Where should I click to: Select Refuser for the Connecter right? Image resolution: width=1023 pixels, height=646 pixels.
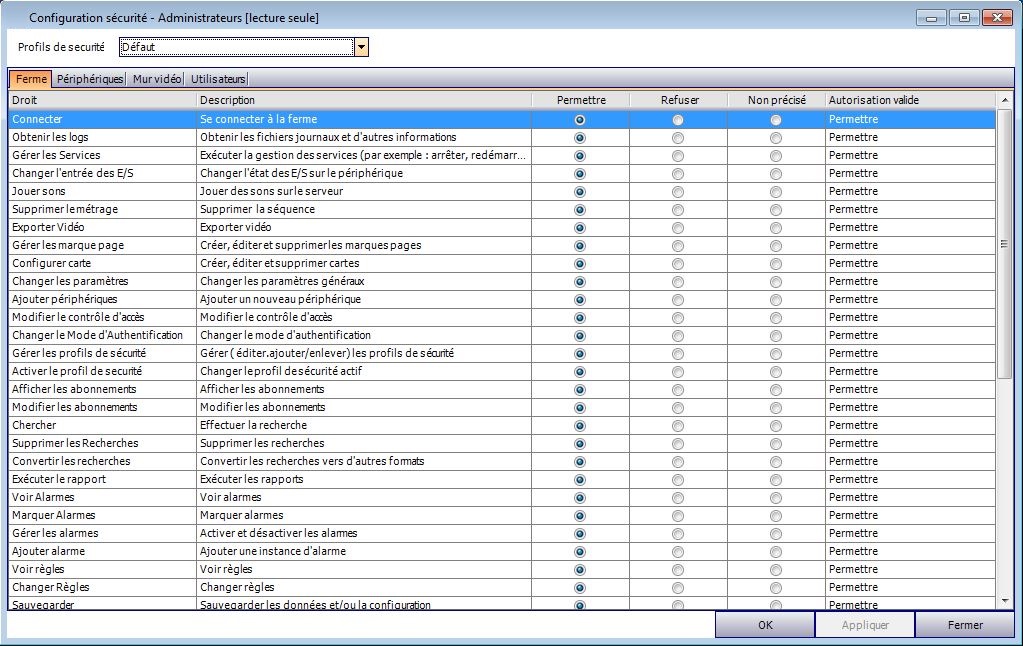point(678,120)
